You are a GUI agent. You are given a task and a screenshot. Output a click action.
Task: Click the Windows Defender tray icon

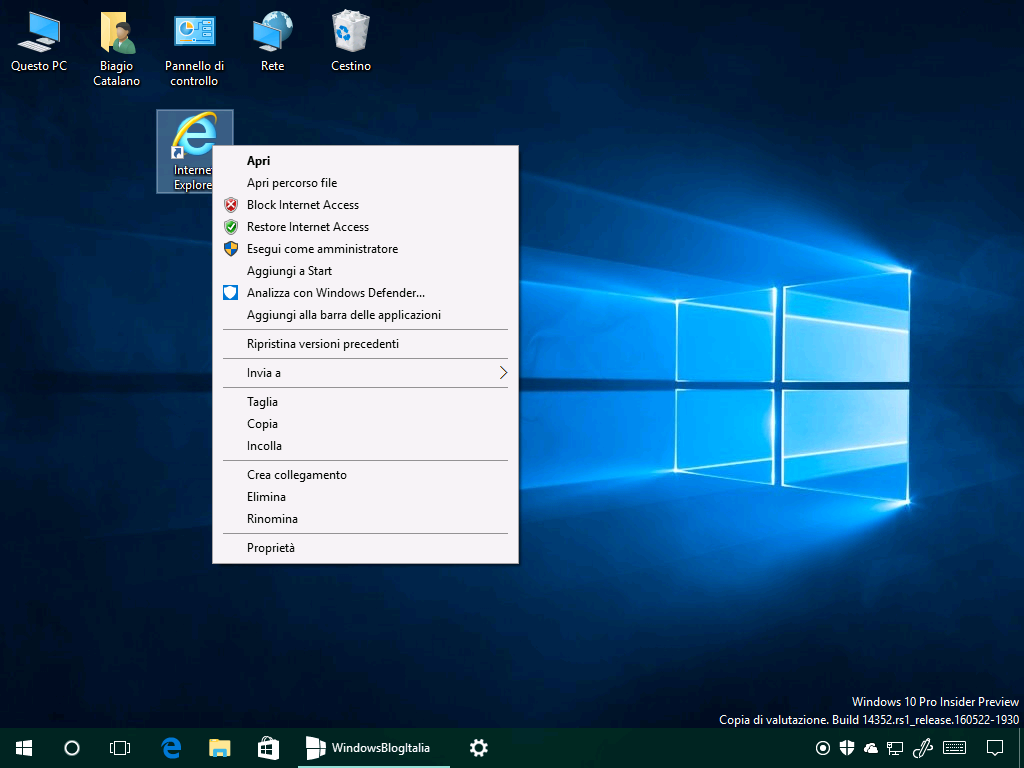(847, 748)
